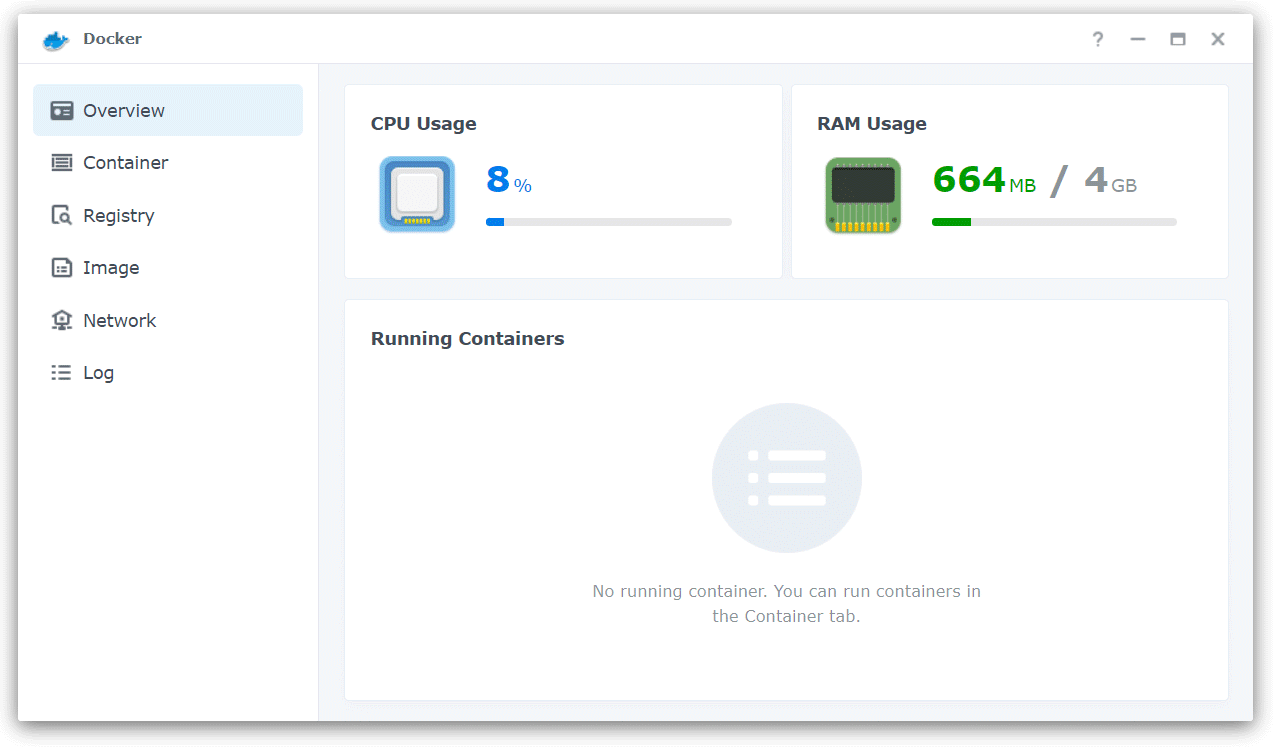1273x750 pixels.
Task: Click the Log list icon
Action: [x=62, y=372]
